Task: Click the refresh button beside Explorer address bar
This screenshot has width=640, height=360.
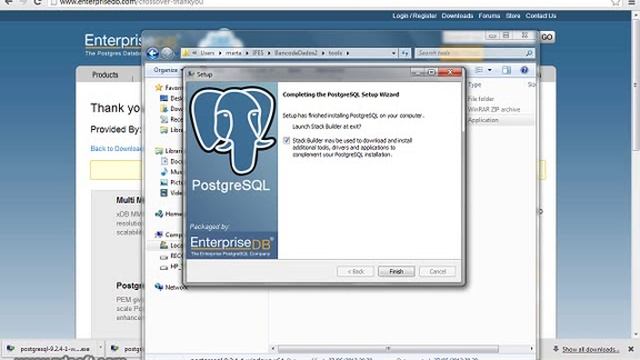Action: pos(404,53)
